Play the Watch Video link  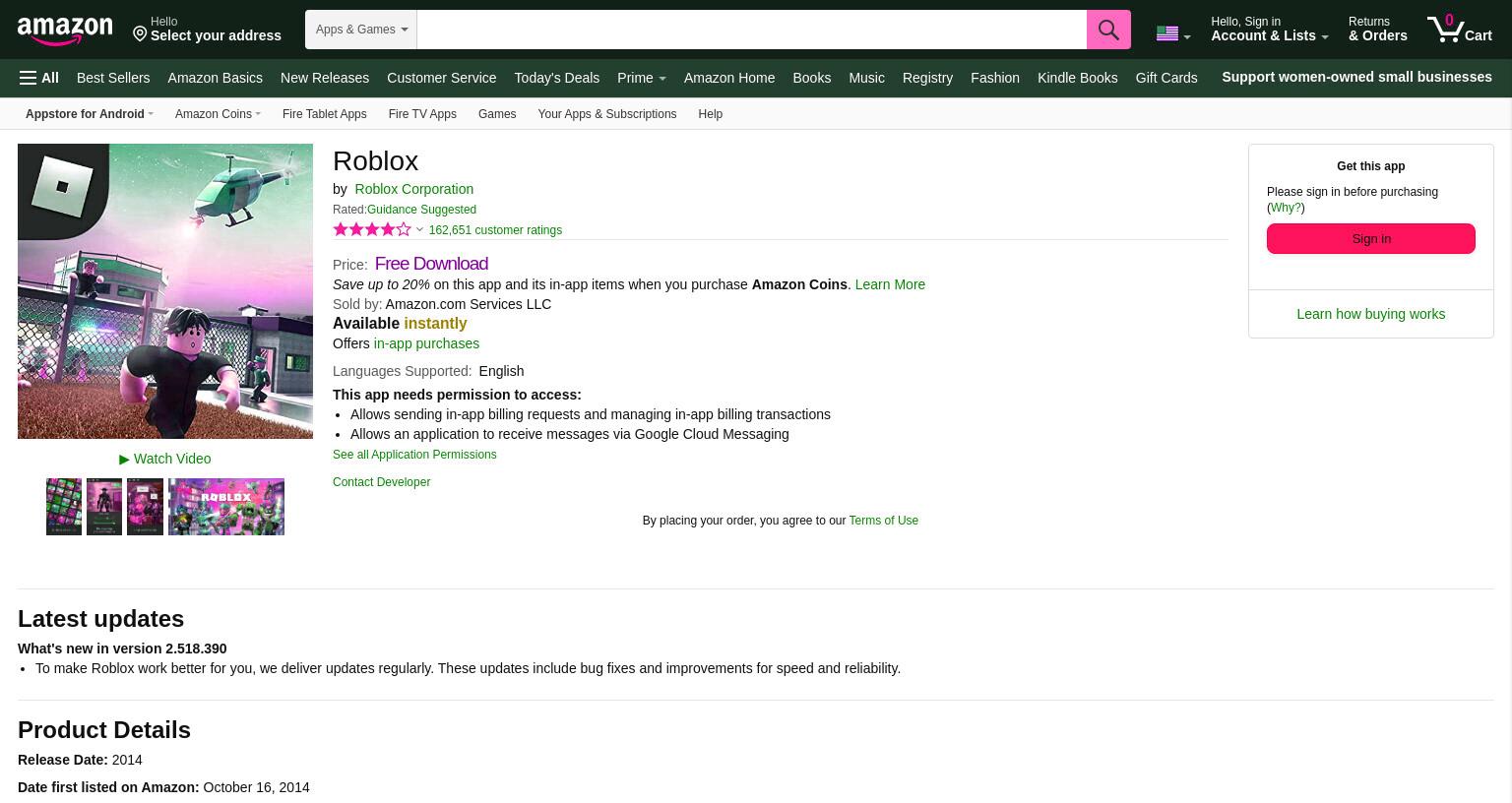point(165,459)
